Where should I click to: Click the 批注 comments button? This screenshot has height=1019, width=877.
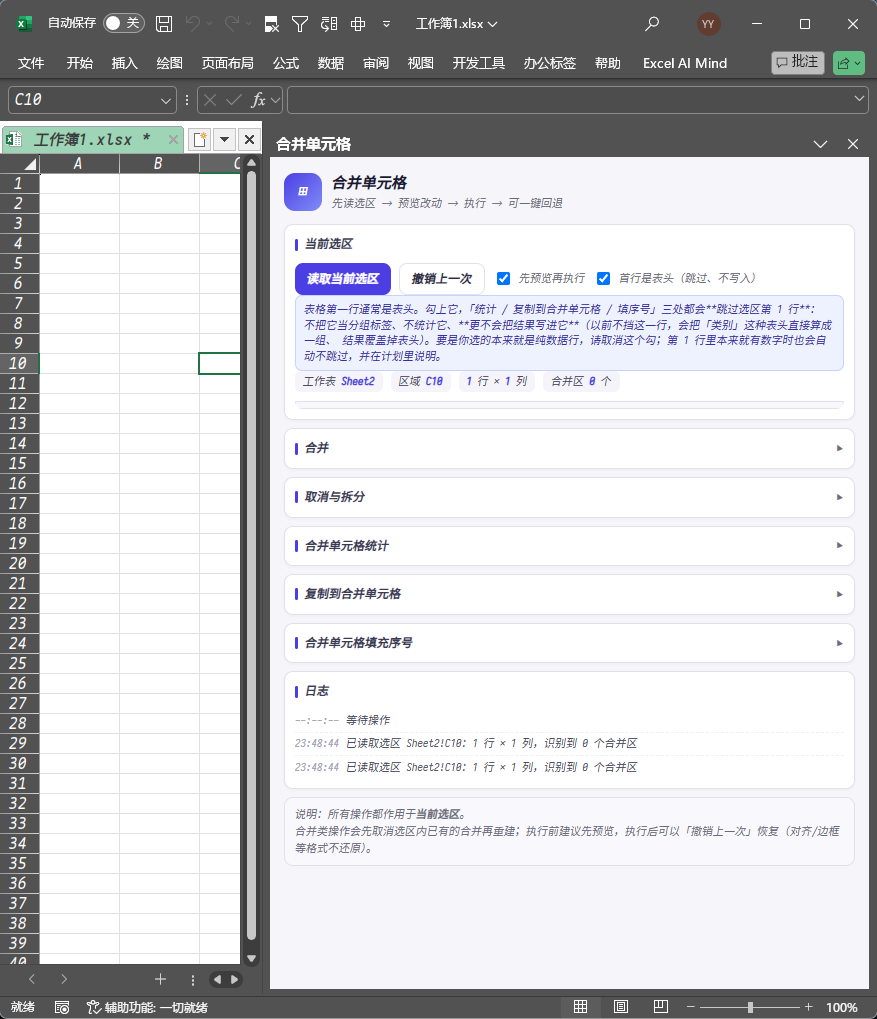[798, 62]
